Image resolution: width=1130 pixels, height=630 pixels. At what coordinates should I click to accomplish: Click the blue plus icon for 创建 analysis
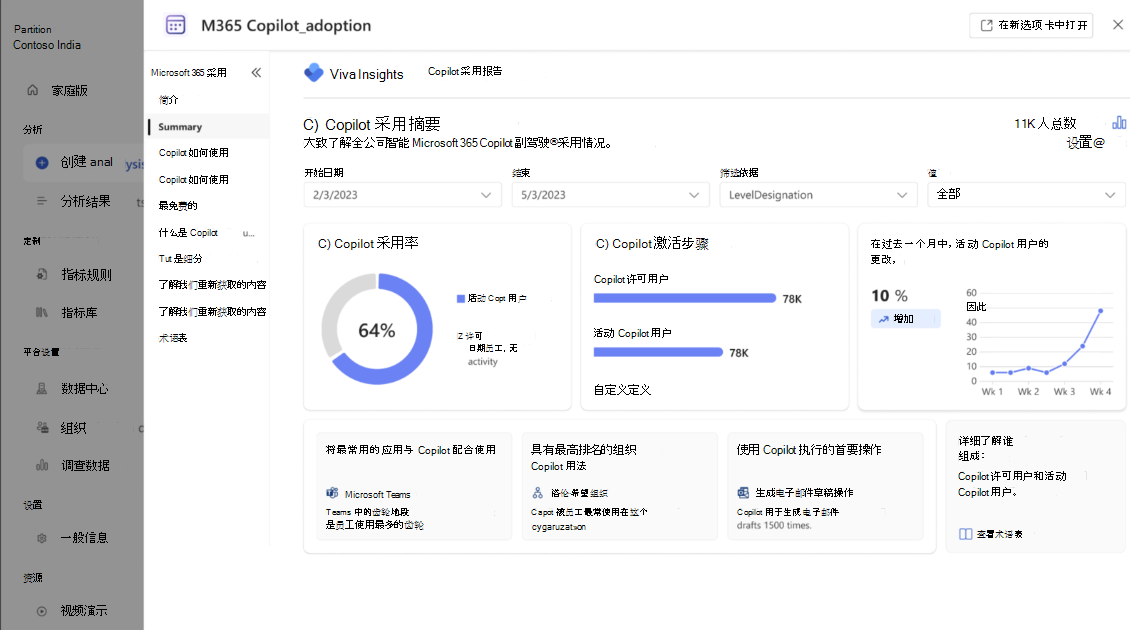42,162
